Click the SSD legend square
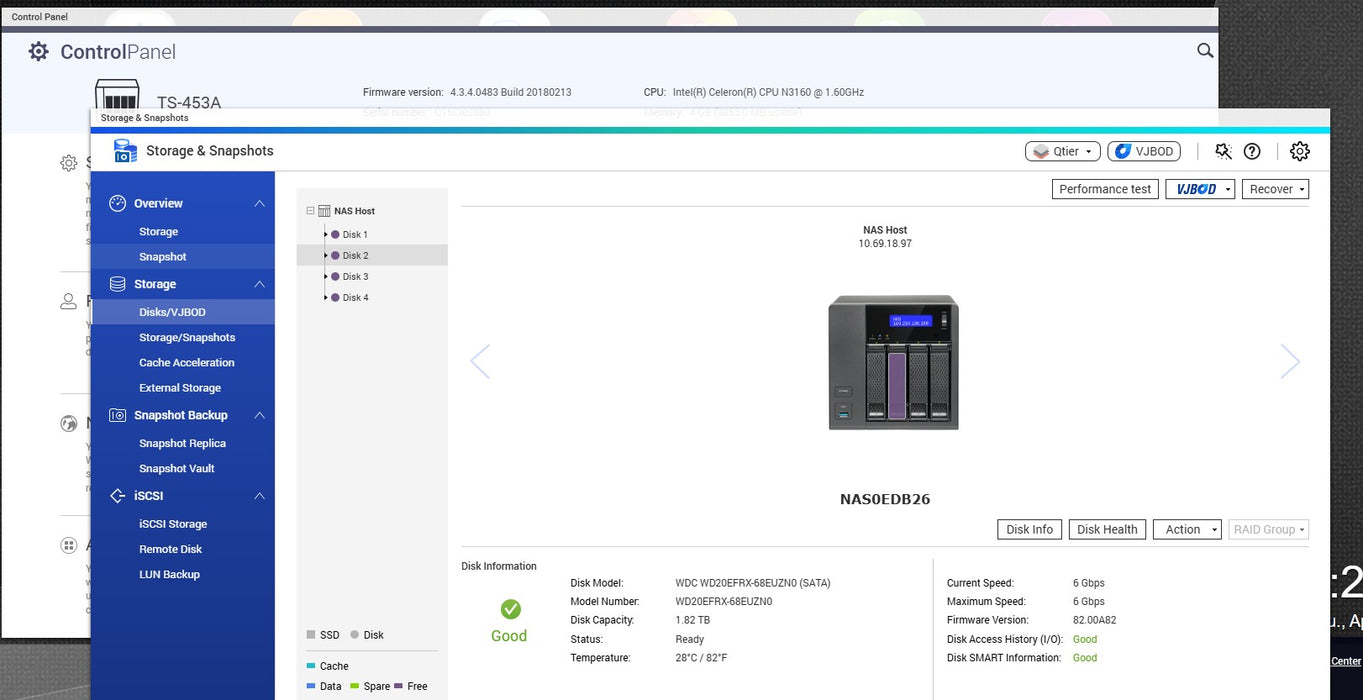Image resolution: width=1363 pixels, height=700 pixels. (311, 635)
